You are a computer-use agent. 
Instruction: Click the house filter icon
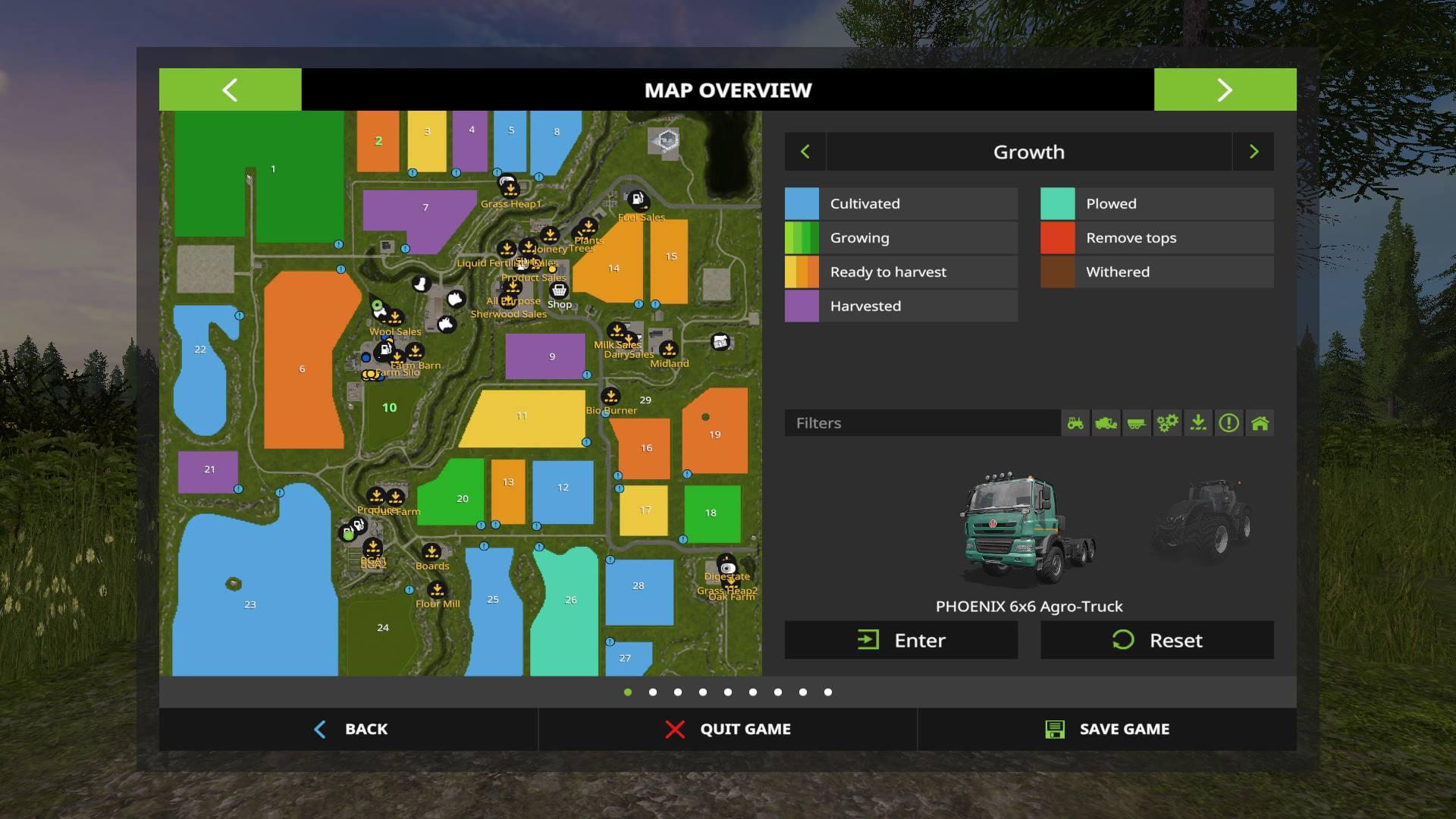coord(1260,423)
